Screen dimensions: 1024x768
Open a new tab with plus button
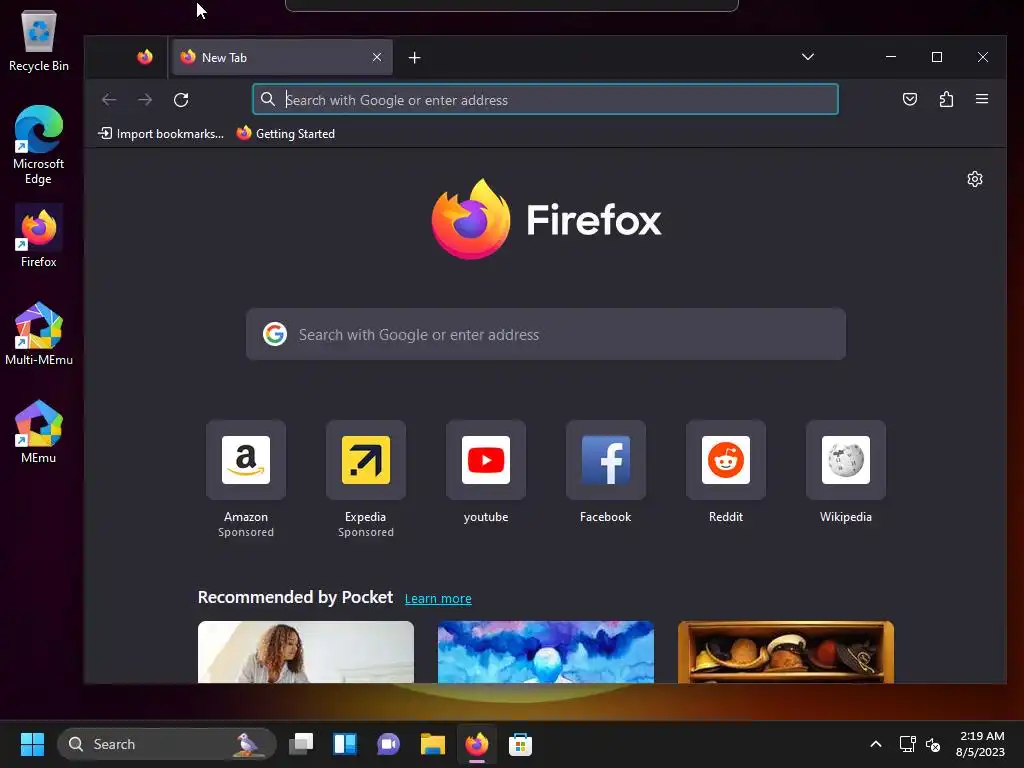(x=414, y=57)
